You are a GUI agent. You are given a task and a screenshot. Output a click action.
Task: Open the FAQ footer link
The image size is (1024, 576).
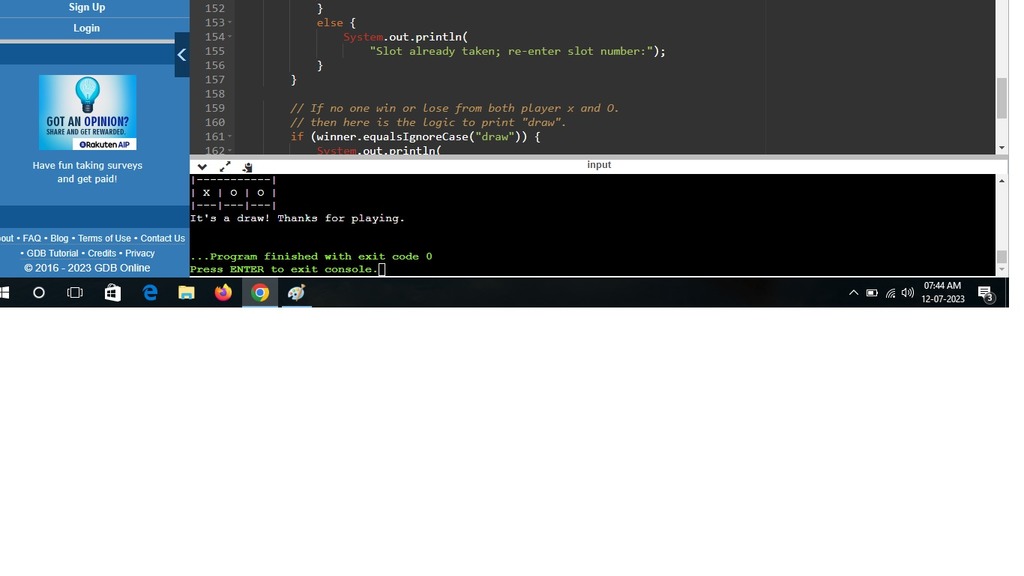click(31, 238)
